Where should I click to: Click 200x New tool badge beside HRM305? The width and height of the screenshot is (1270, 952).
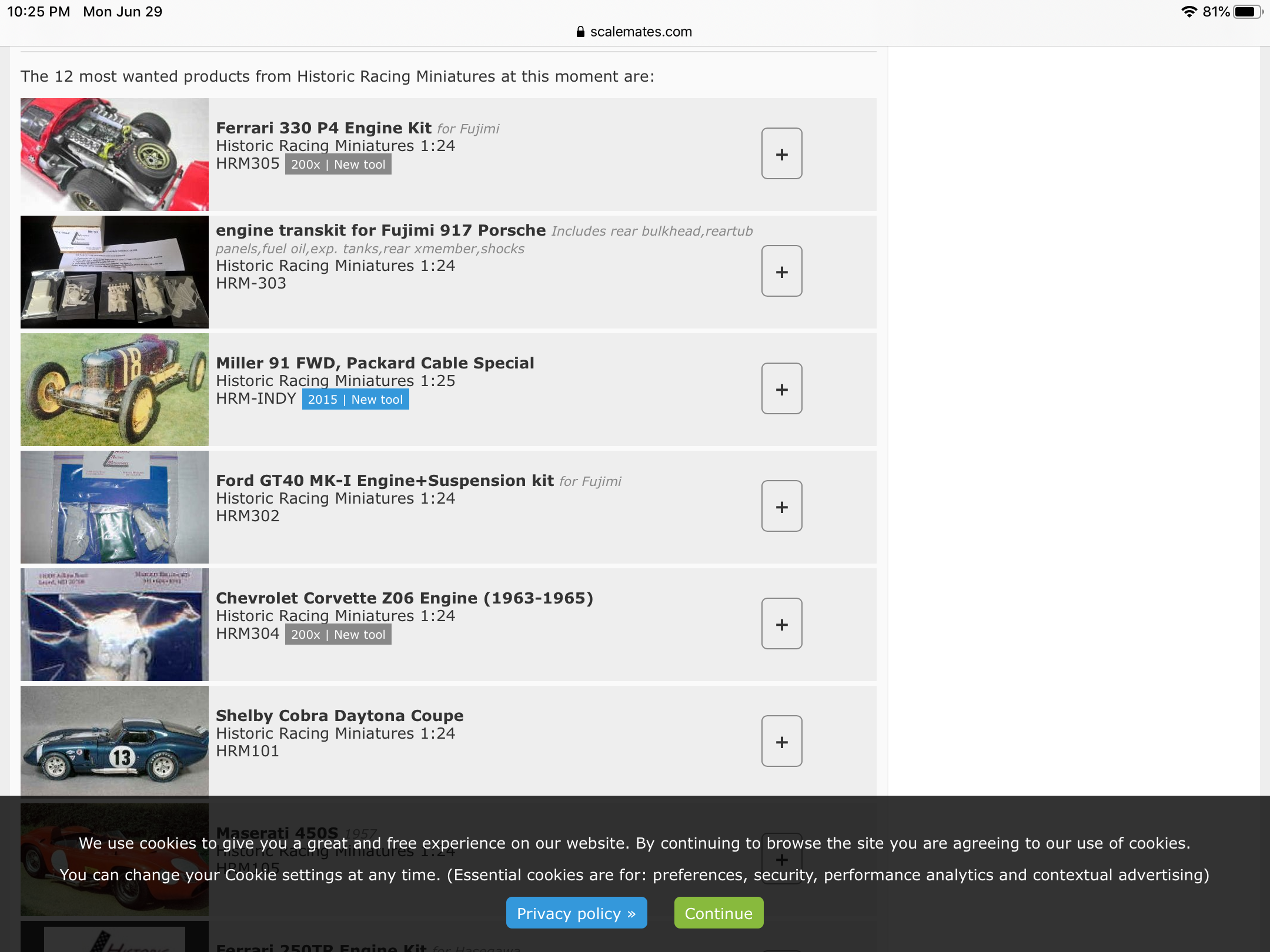pos(338,165)
